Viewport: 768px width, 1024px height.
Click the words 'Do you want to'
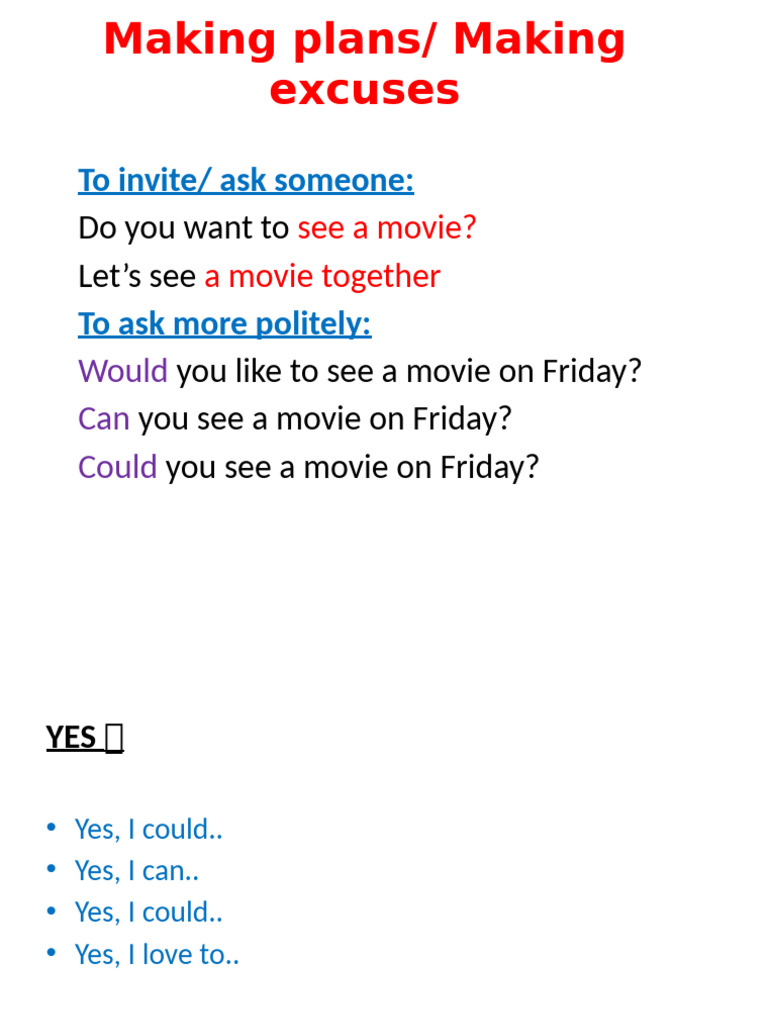[x=183, y=228]
